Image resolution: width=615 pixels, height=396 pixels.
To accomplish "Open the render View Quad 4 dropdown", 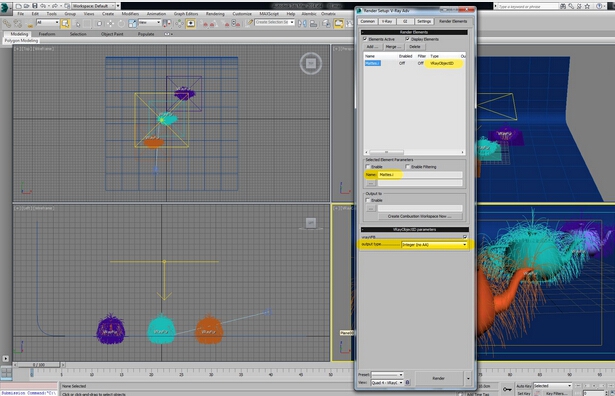I will coord(387,382).
